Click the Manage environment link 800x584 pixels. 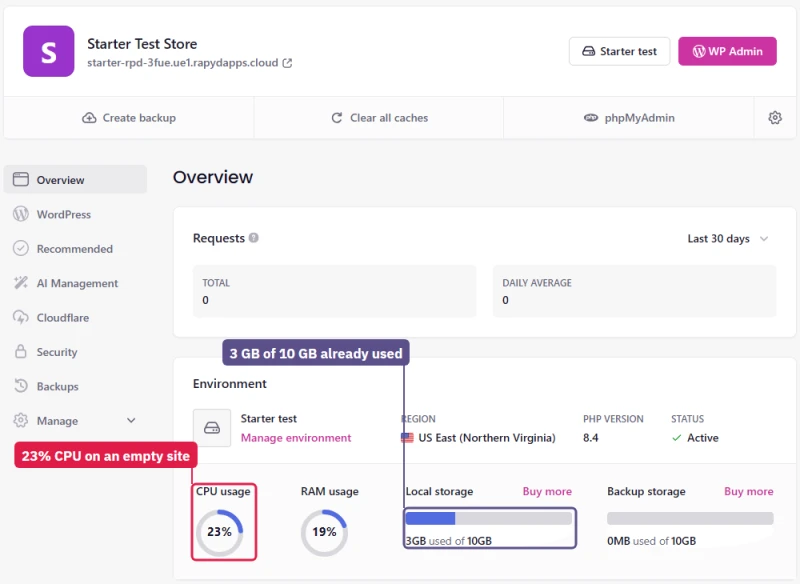pos(296,438)
